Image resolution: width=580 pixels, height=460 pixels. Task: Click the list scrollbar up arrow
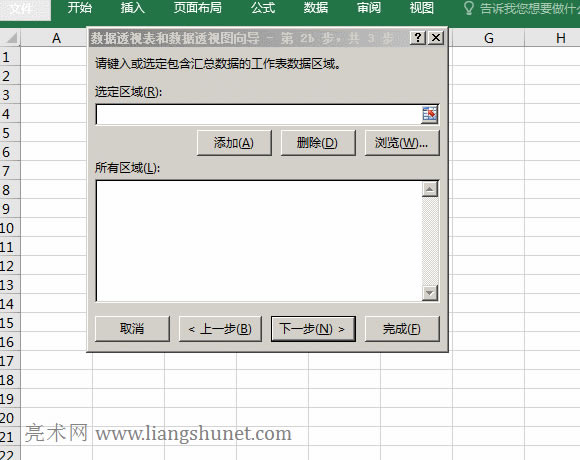[430, 189]
